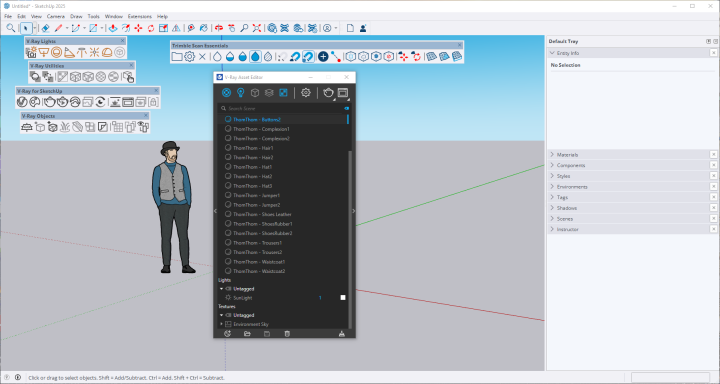Close the Instructor tray panel
This screenshot has height=384, width=720.
pos(714,229)
